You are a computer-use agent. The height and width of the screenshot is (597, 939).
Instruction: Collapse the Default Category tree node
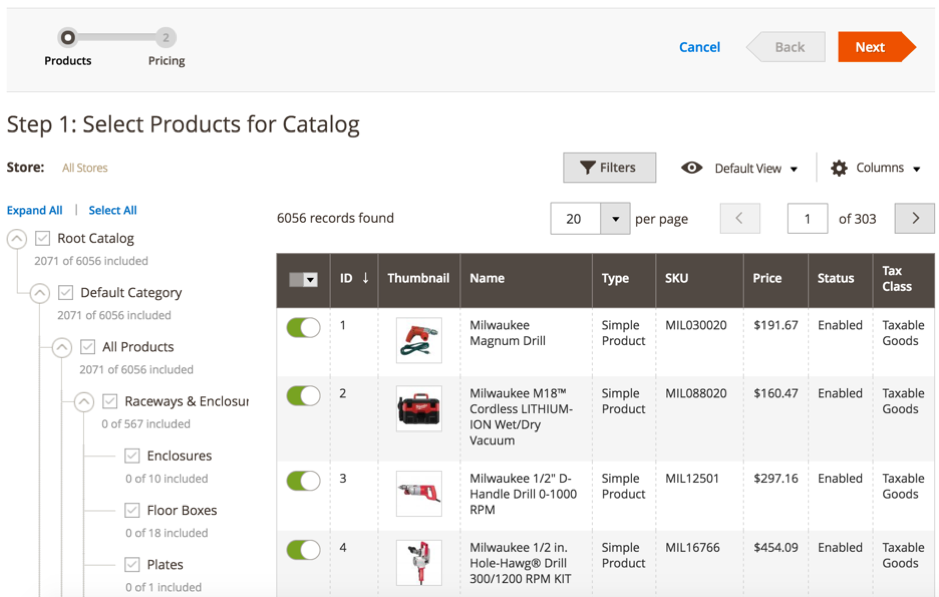point(40,293)
